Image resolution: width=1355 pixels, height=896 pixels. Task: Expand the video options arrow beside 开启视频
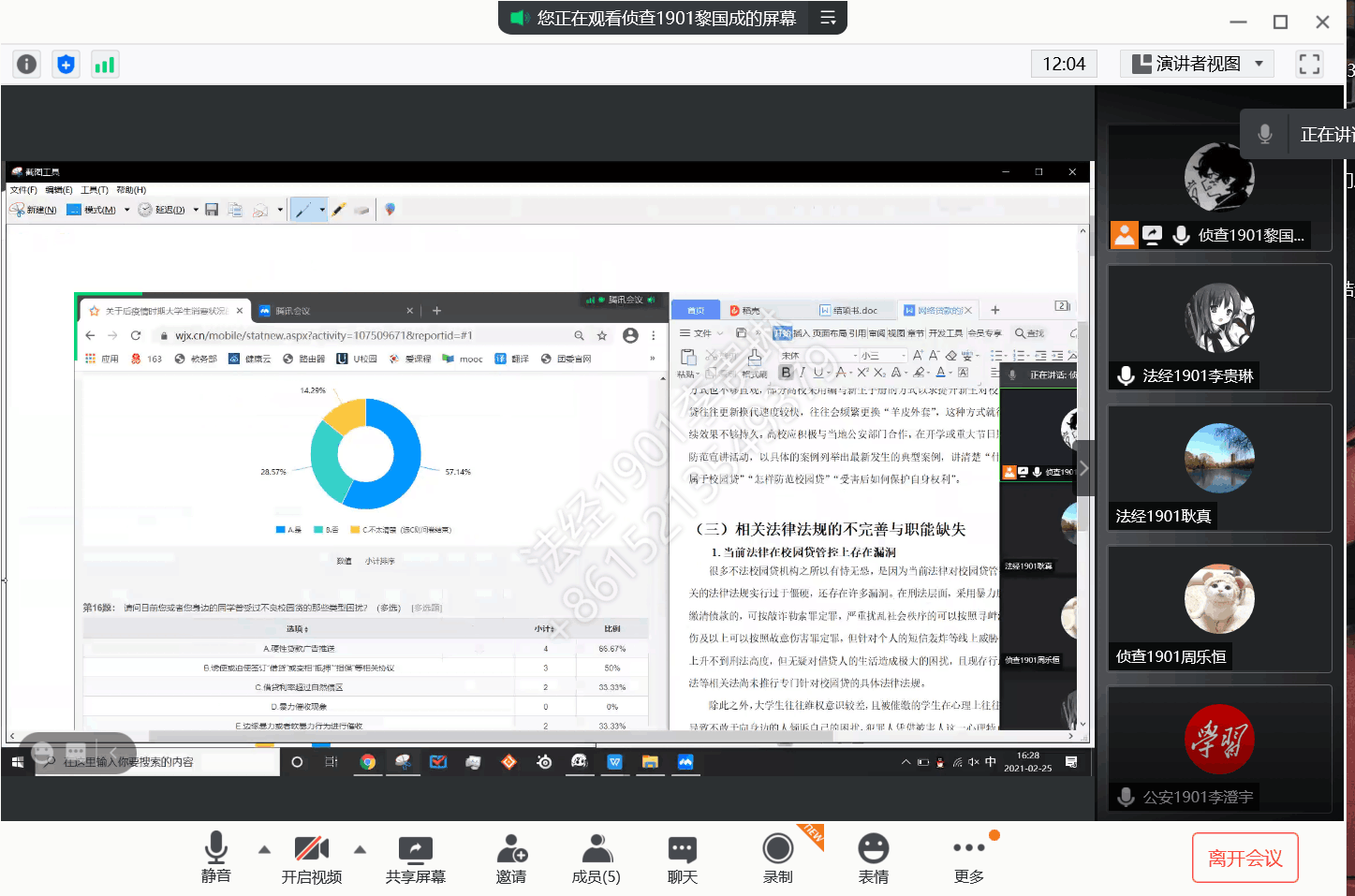(x=360, y=849)
